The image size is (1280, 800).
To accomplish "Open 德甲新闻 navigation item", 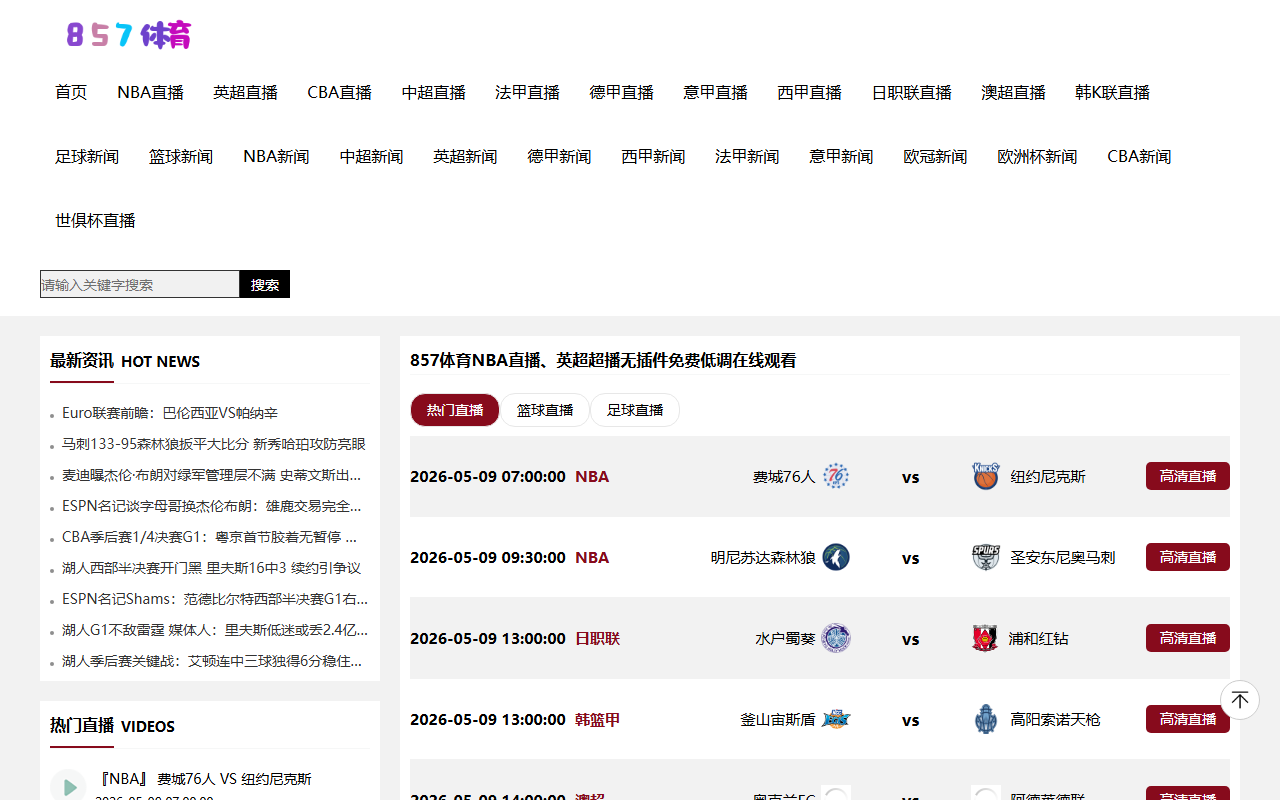I will [559, 156].
